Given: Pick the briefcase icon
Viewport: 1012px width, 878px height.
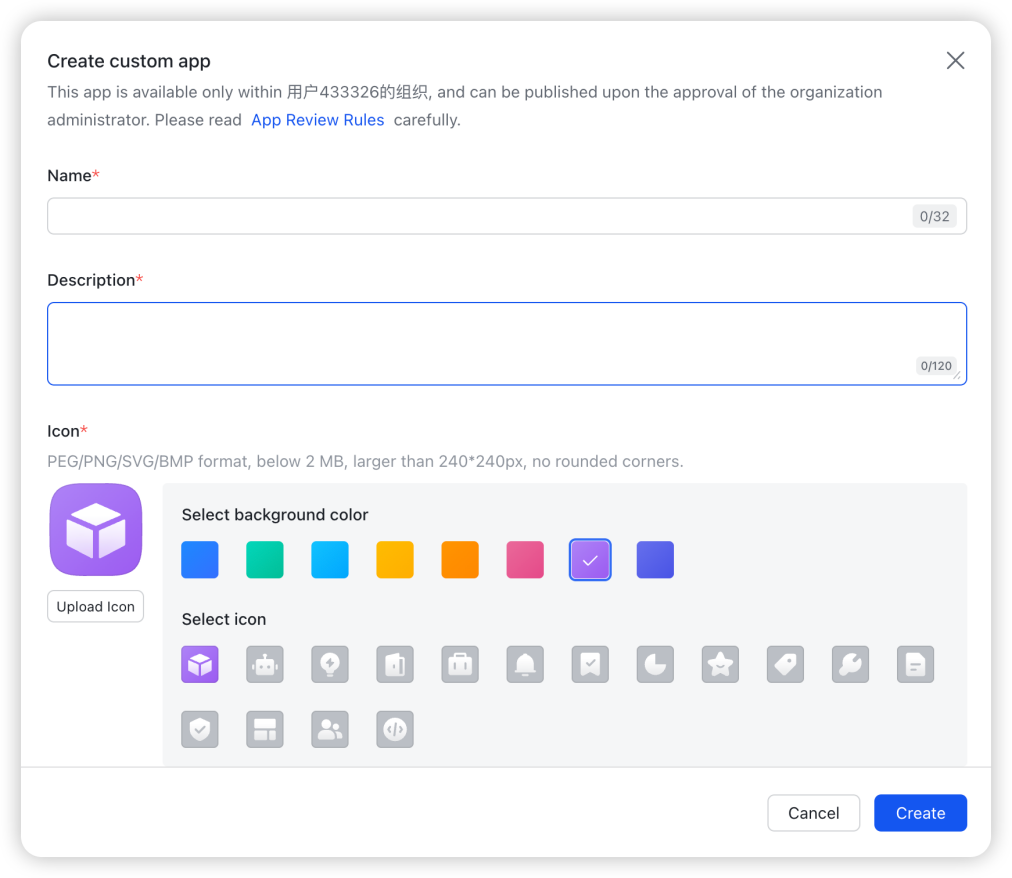Looking at the screenshot, I should click(x=460, y=664).
